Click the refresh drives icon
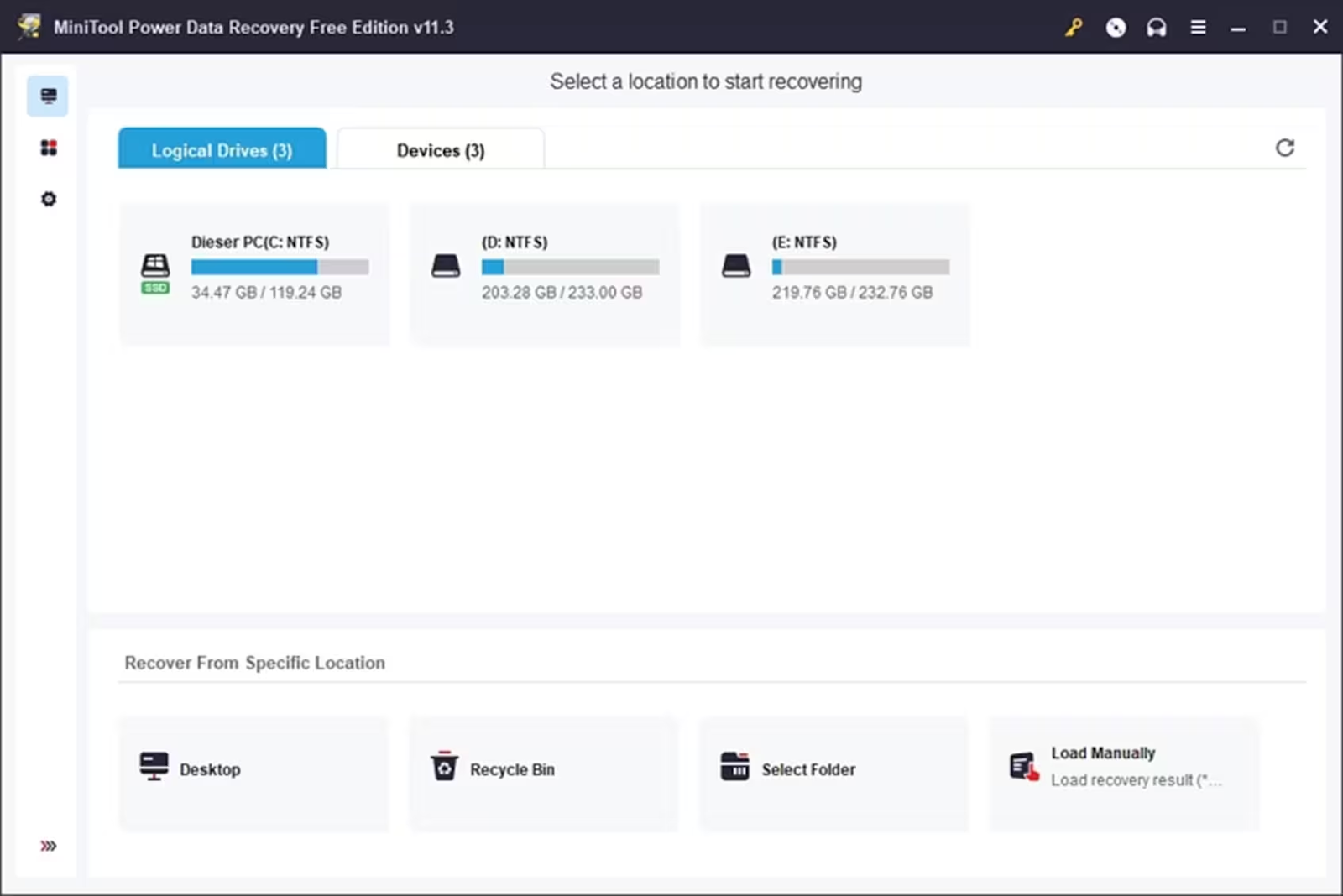 click(1284, 148)
